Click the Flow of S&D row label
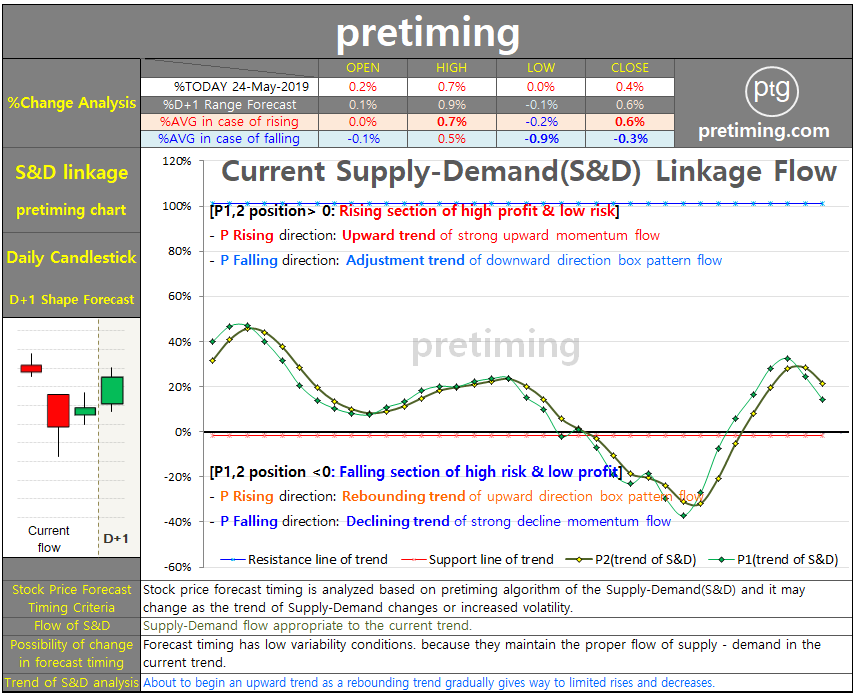Viewport: 856px width, 695px height. pyautogui.click(x=72, y=626)
